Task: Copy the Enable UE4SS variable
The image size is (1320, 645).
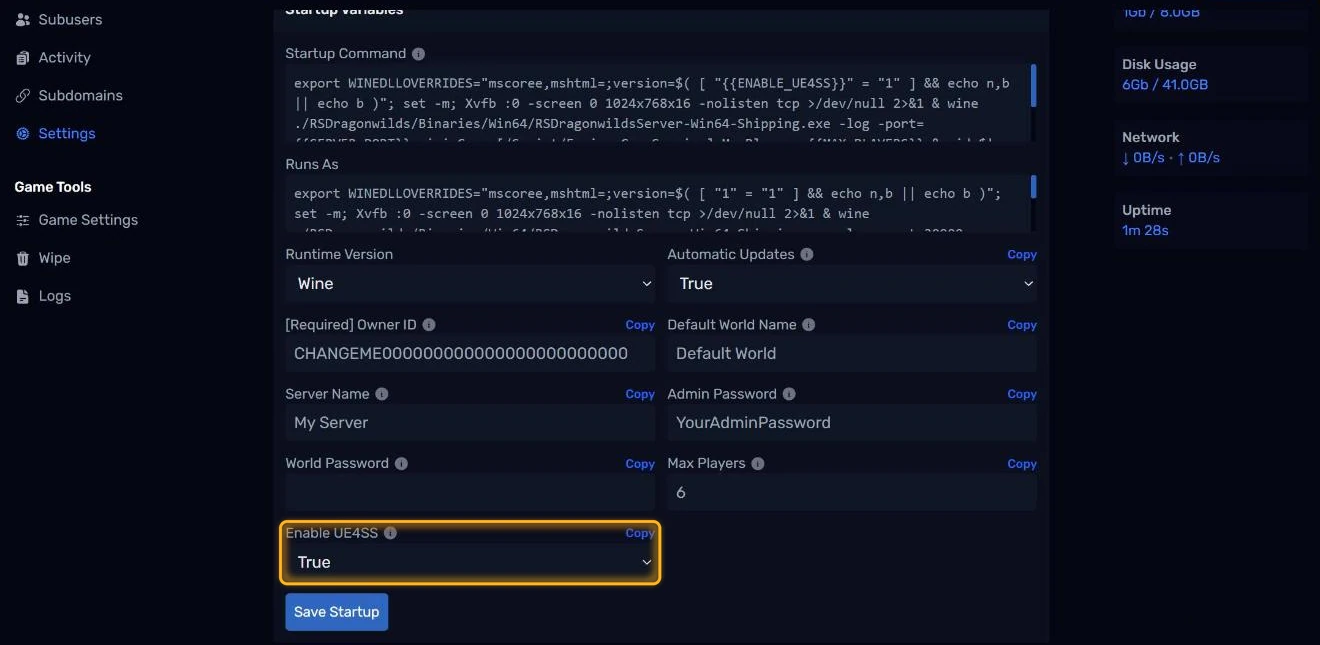Action: click(640, 534)
